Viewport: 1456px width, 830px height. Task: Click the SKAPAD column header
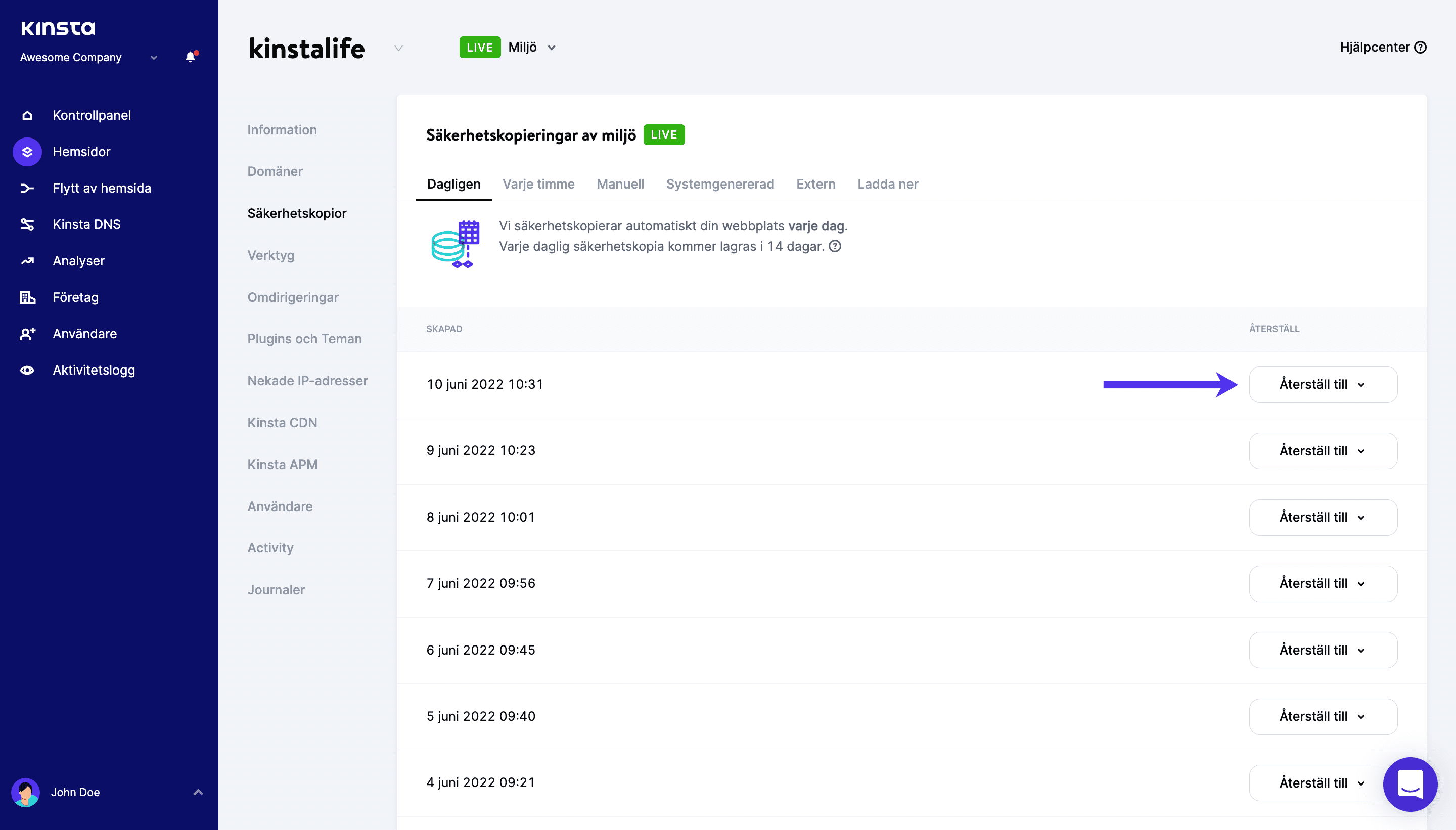point(444,329)
